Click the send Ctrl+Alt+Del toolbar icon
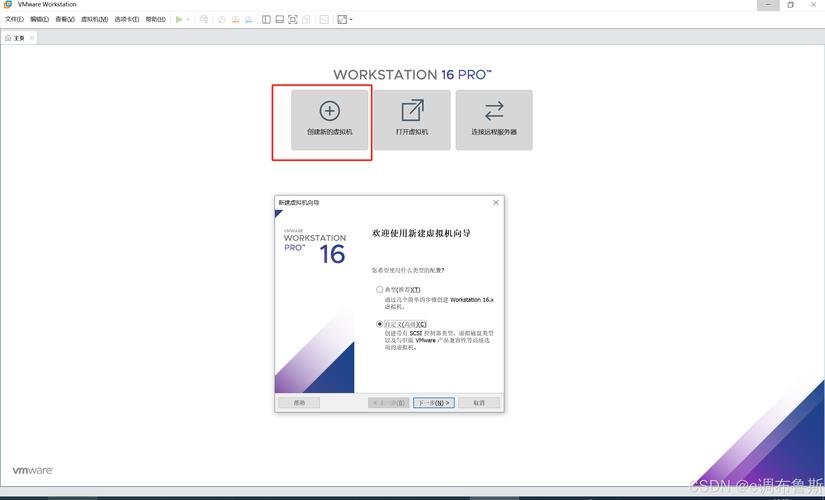 (204, 19)
